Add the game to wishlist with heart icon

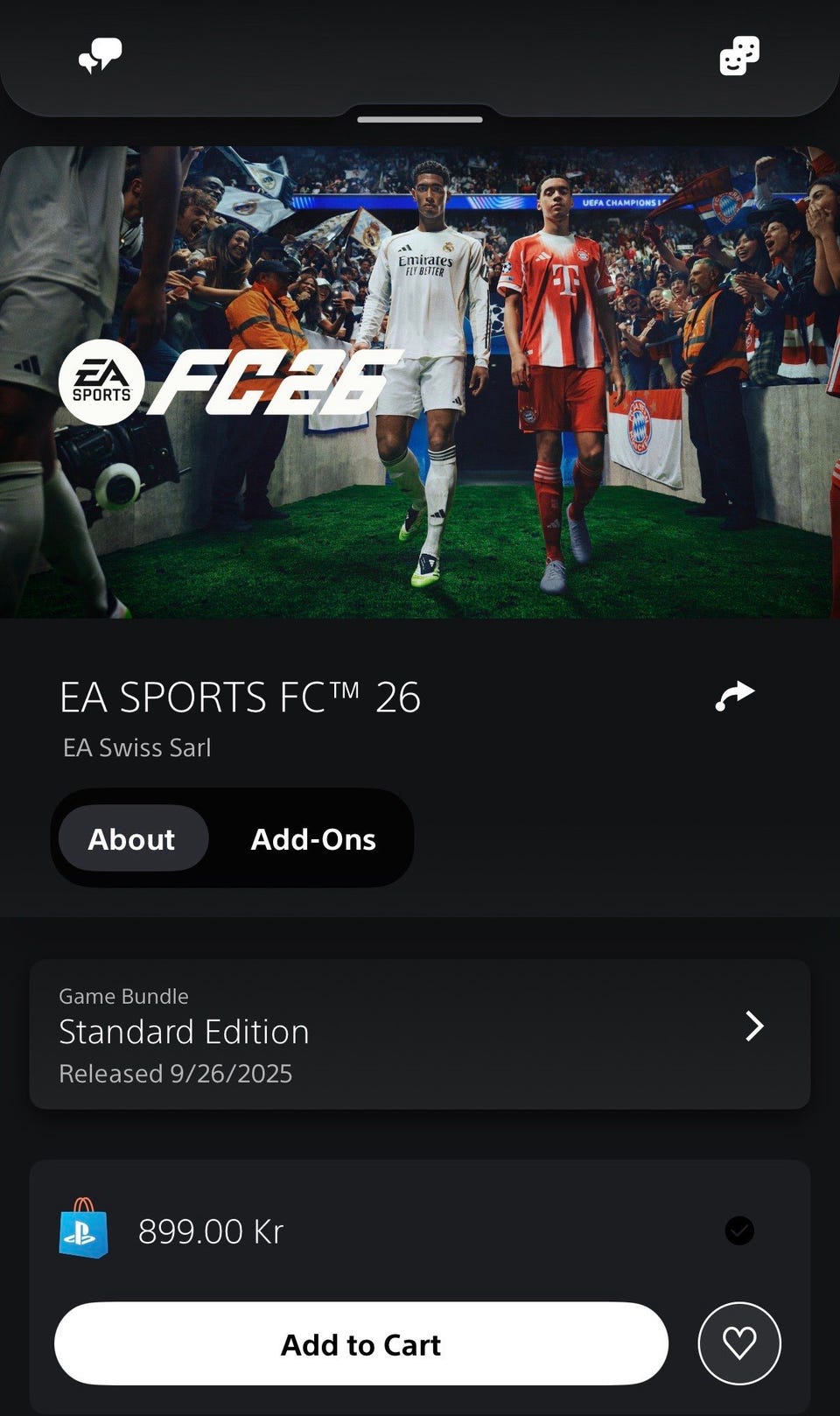pyautogui.click(x=739, y=1343)
